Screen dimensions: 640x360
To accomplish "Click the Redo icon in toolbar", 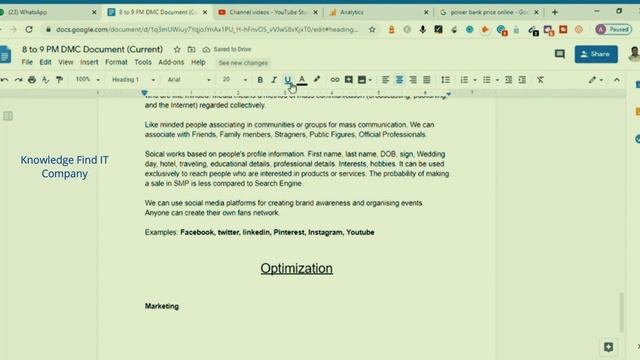I will 18,80.
